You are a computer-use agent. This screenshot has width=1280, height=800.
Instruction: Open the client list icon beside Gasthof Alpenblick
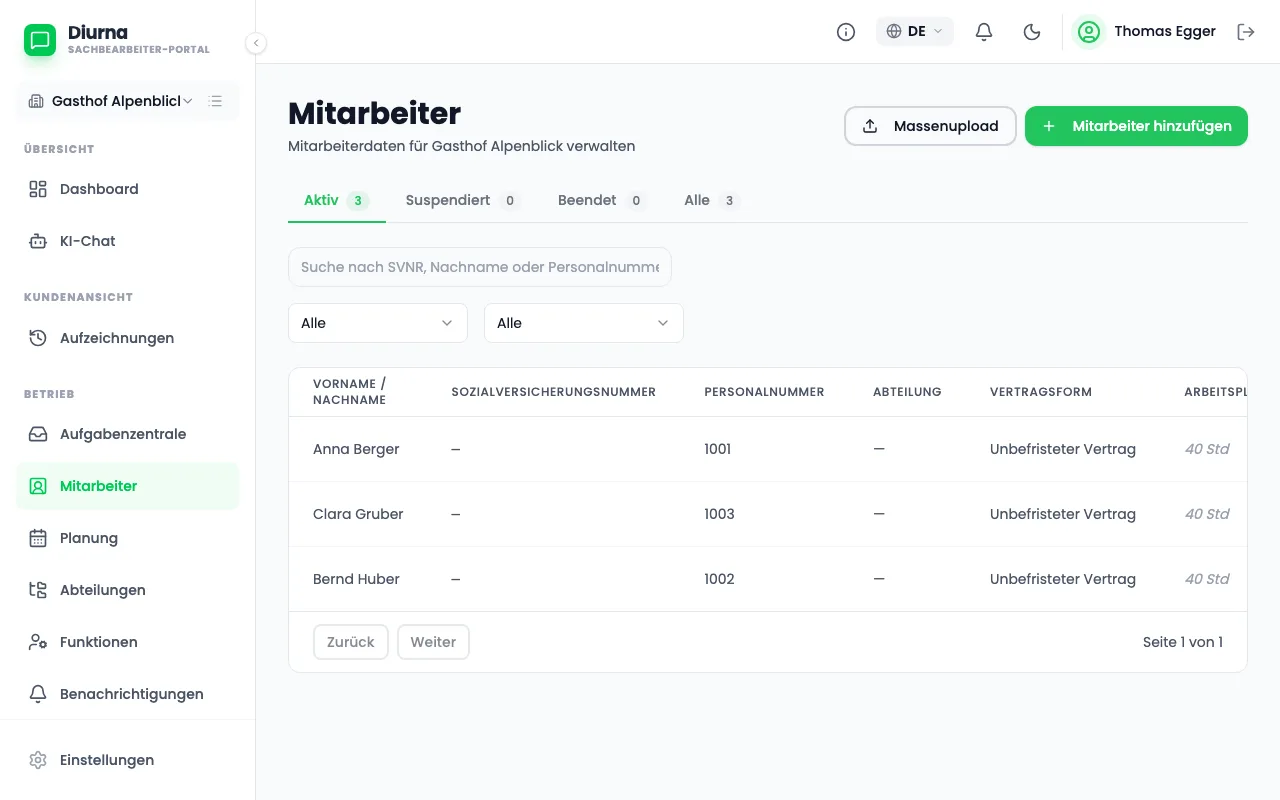pos(215,101)
